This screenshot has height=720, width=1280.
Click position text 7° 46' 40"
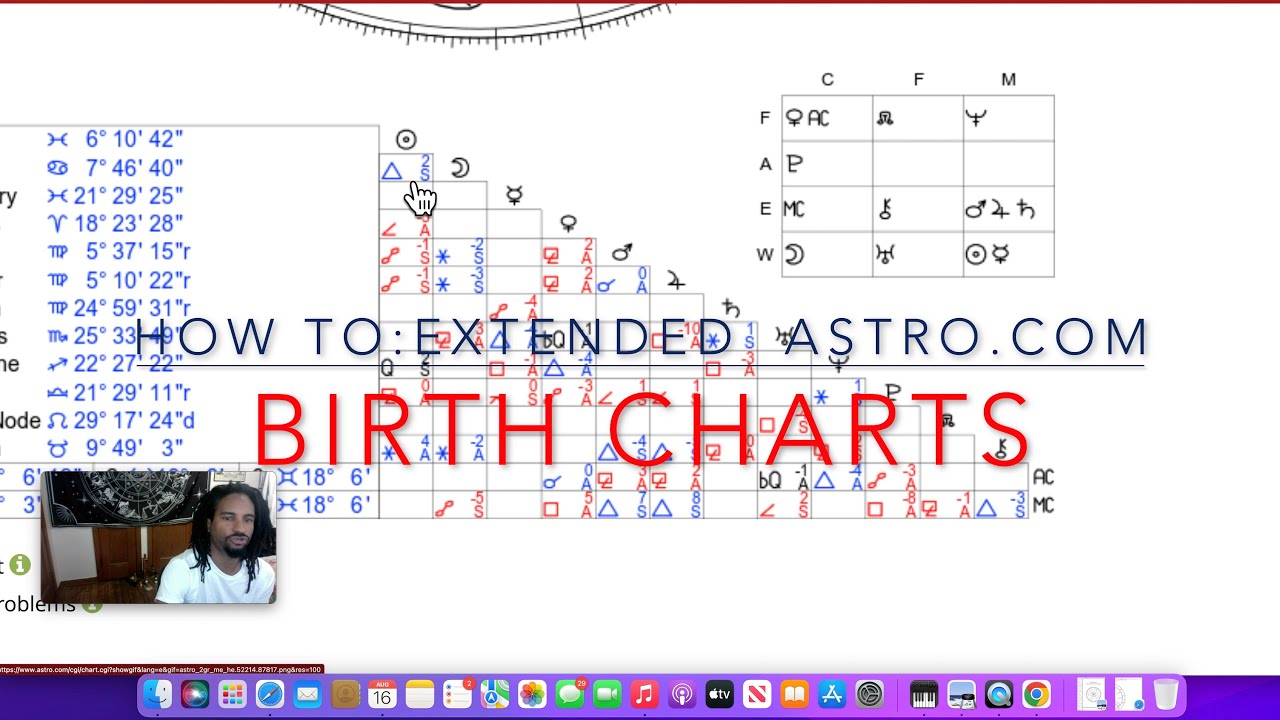pyautogui.click(x=134, y=167)
